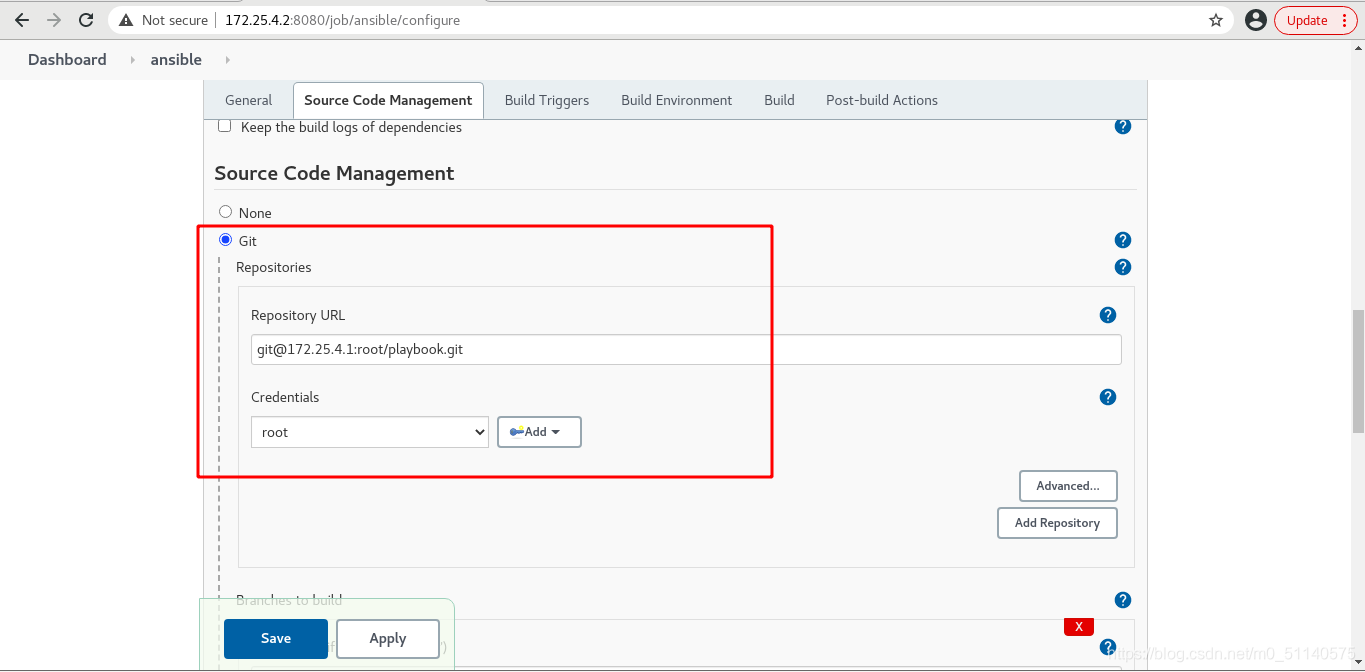Open the ansible breadcrumb link

click(176, 60)
